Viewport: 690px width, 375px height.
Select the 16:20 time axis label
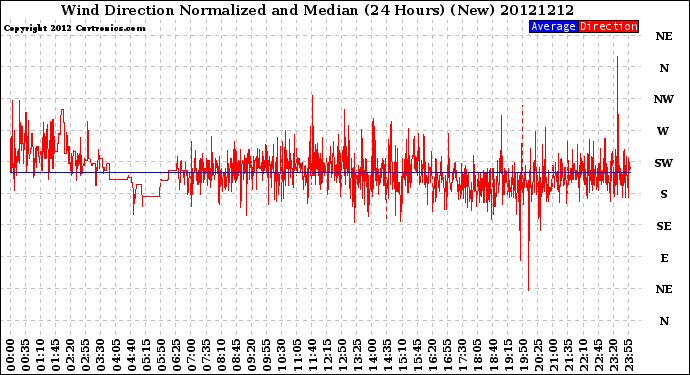433,355
